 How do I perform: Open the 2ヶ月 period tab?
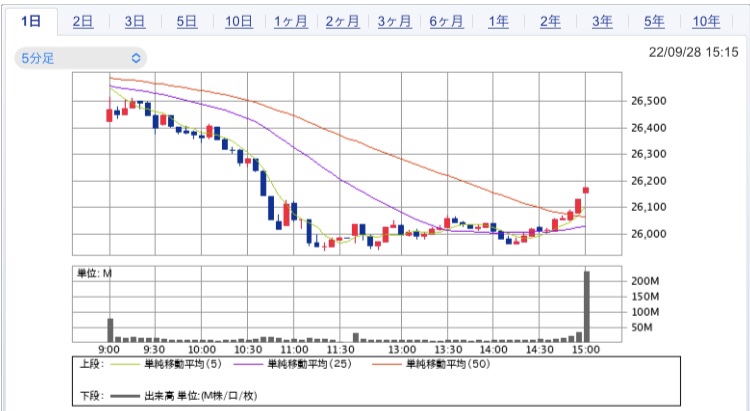tap(342, 22)
